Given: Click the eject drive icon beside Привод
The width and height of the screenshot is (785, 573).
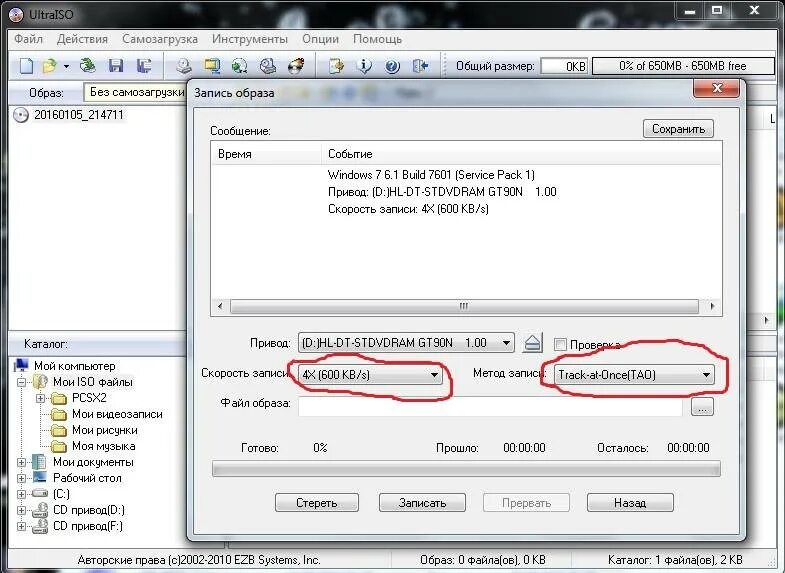Looking at the screenshot, I should coord(533,343).
